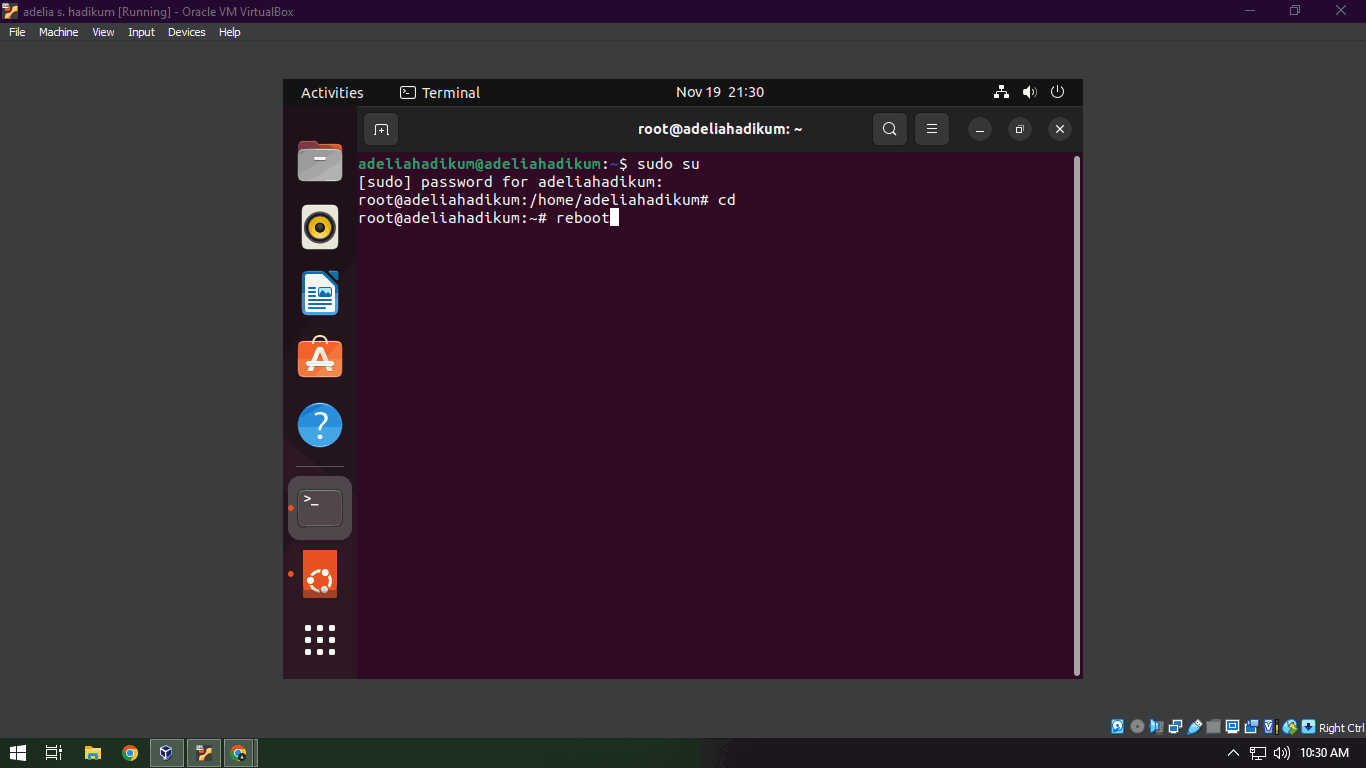Close the Ubuntu terminal window
1366x768 pixels.
pyautogui.click(x=1060, y=129)
